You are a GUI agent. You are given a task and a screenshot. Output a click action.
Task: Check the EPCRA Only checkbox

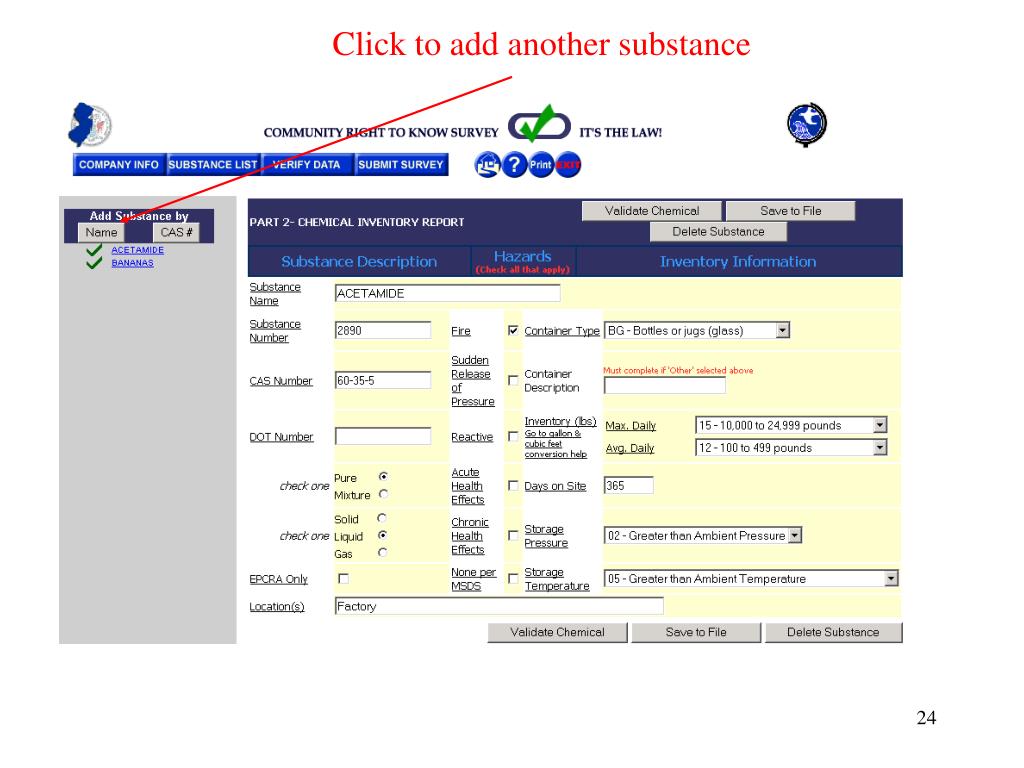point(344,579)
